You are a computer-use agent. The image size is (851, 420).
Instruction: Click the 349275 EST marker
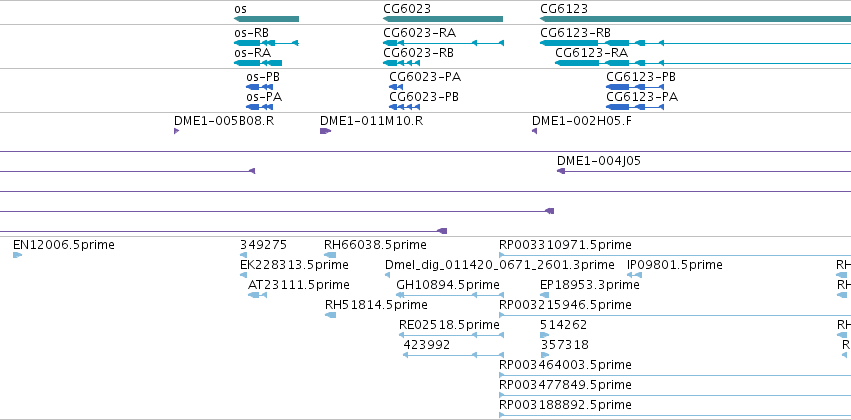click(x=243, y=255)
